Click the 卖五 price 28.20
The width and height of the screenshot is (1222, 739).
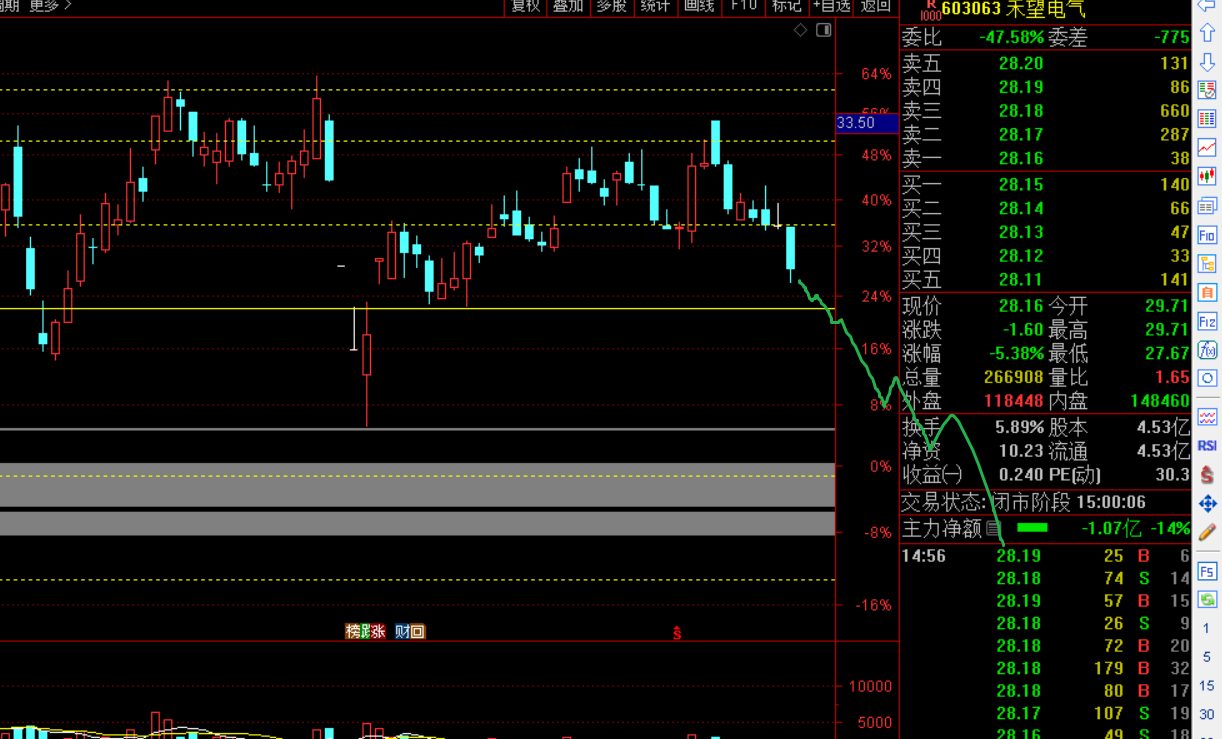[x=1021, y=63]
